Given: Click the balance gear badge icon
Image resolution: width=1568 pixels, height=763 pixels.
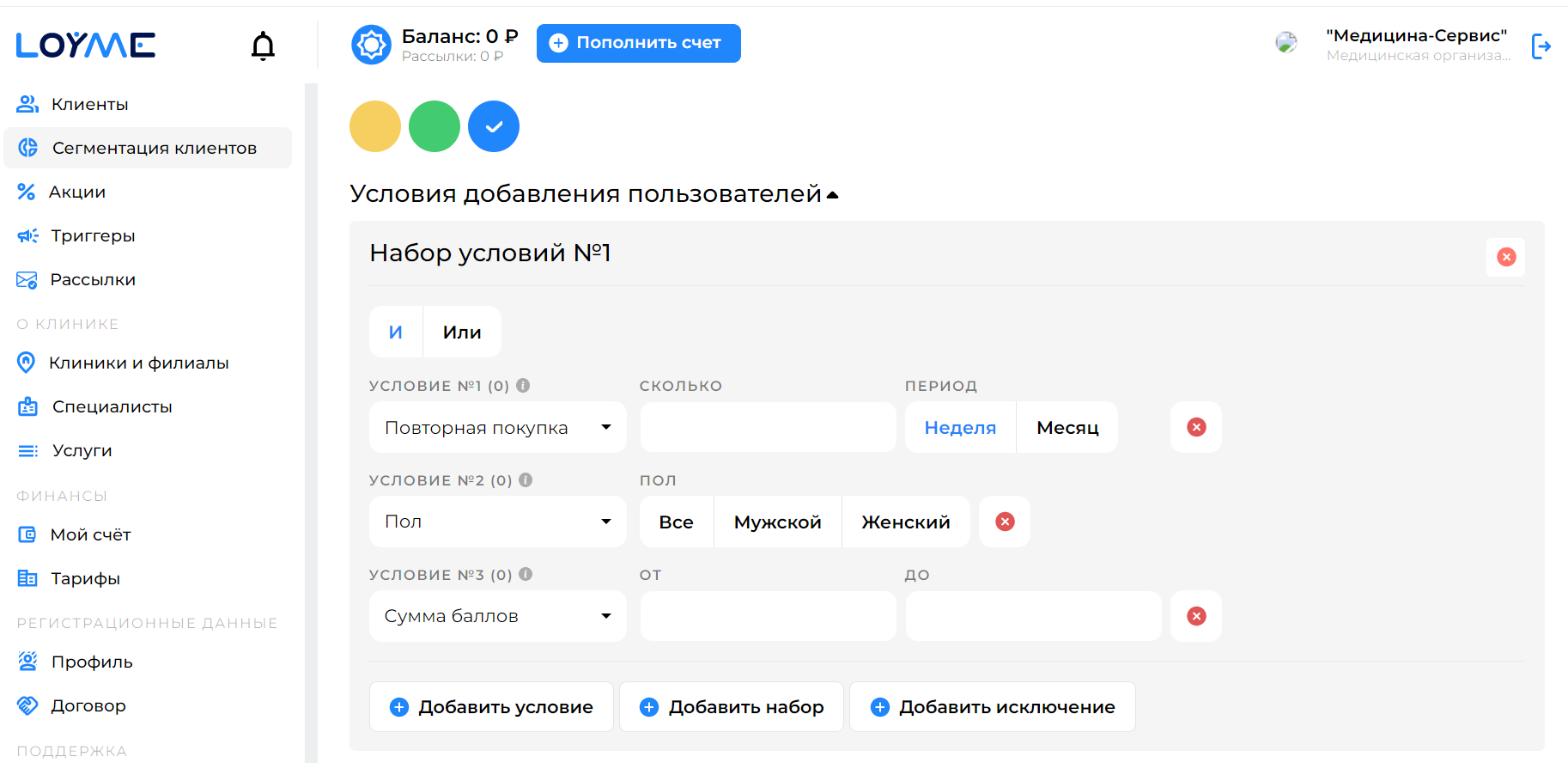Looking at the screenshot, I should [372, 45].
